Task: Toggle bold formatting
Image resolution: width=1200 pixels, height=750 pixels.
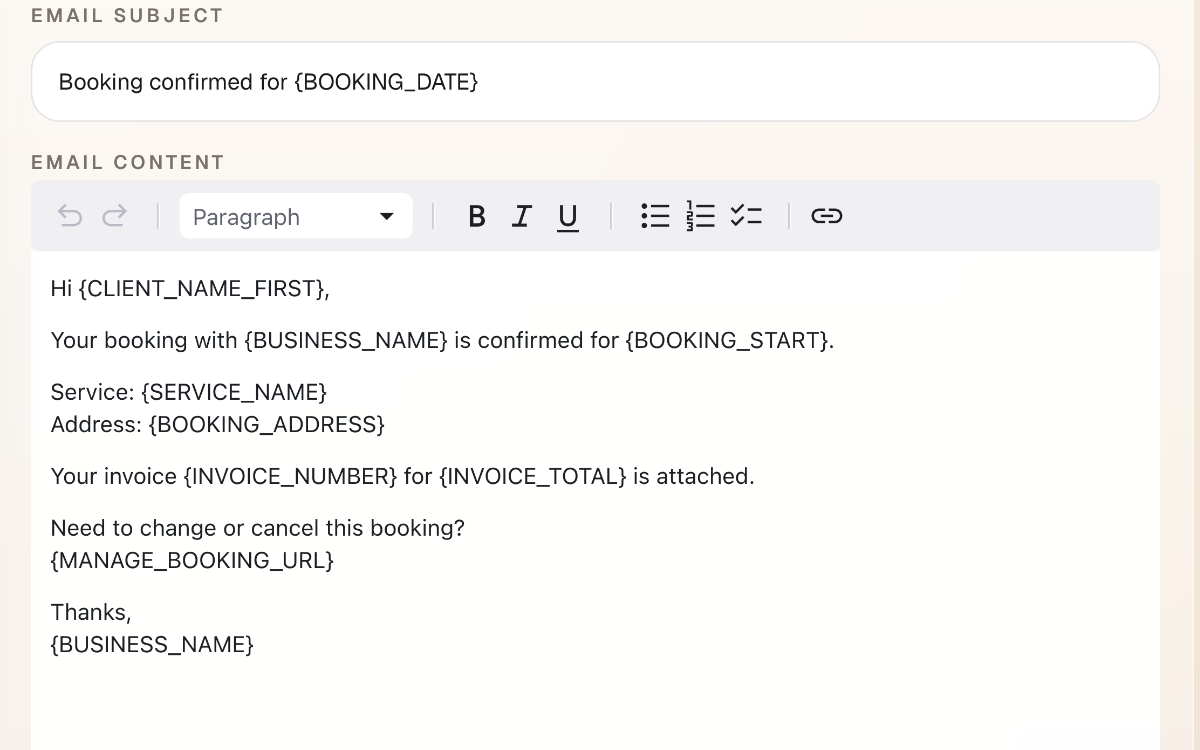Action: coord(477,216)
